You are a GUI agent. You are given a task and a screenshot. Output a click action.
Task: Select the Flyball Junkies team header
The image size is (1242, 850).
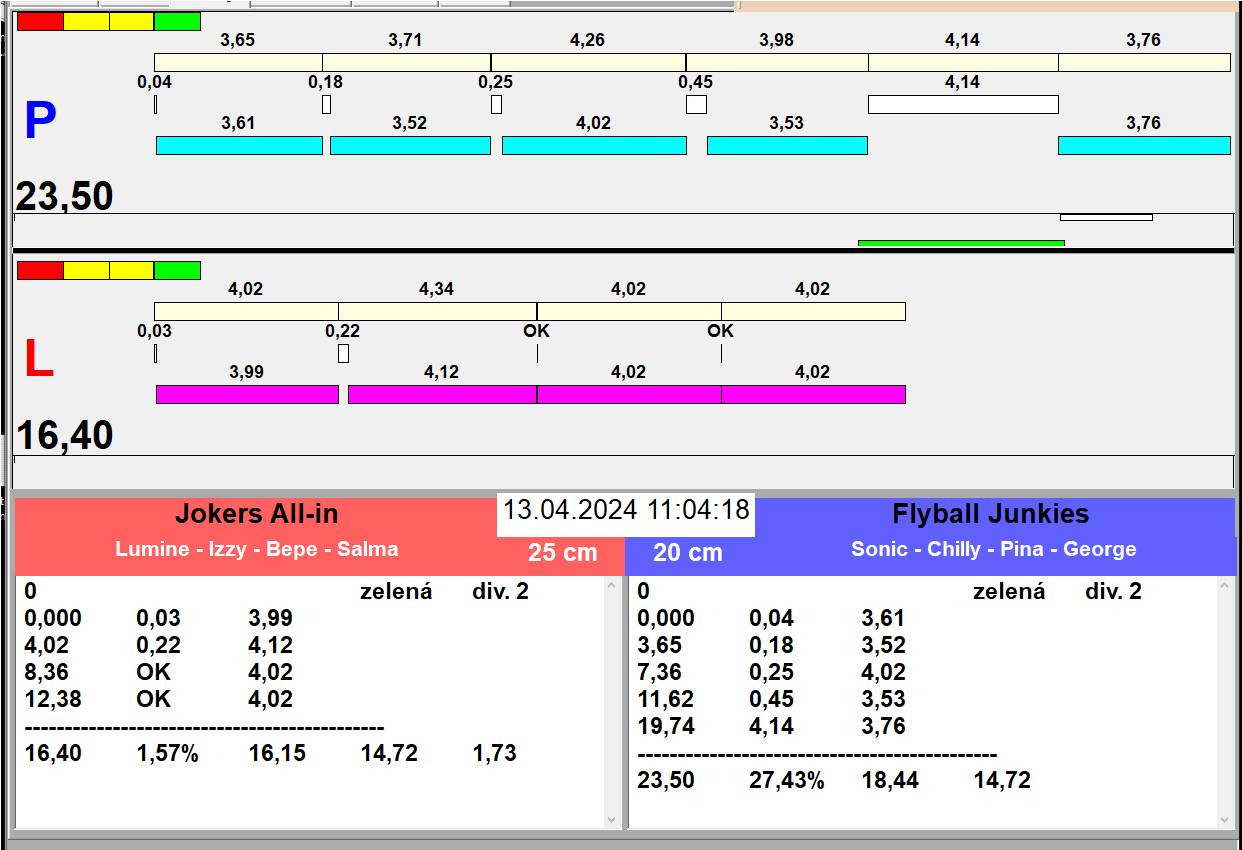[991, 514]
